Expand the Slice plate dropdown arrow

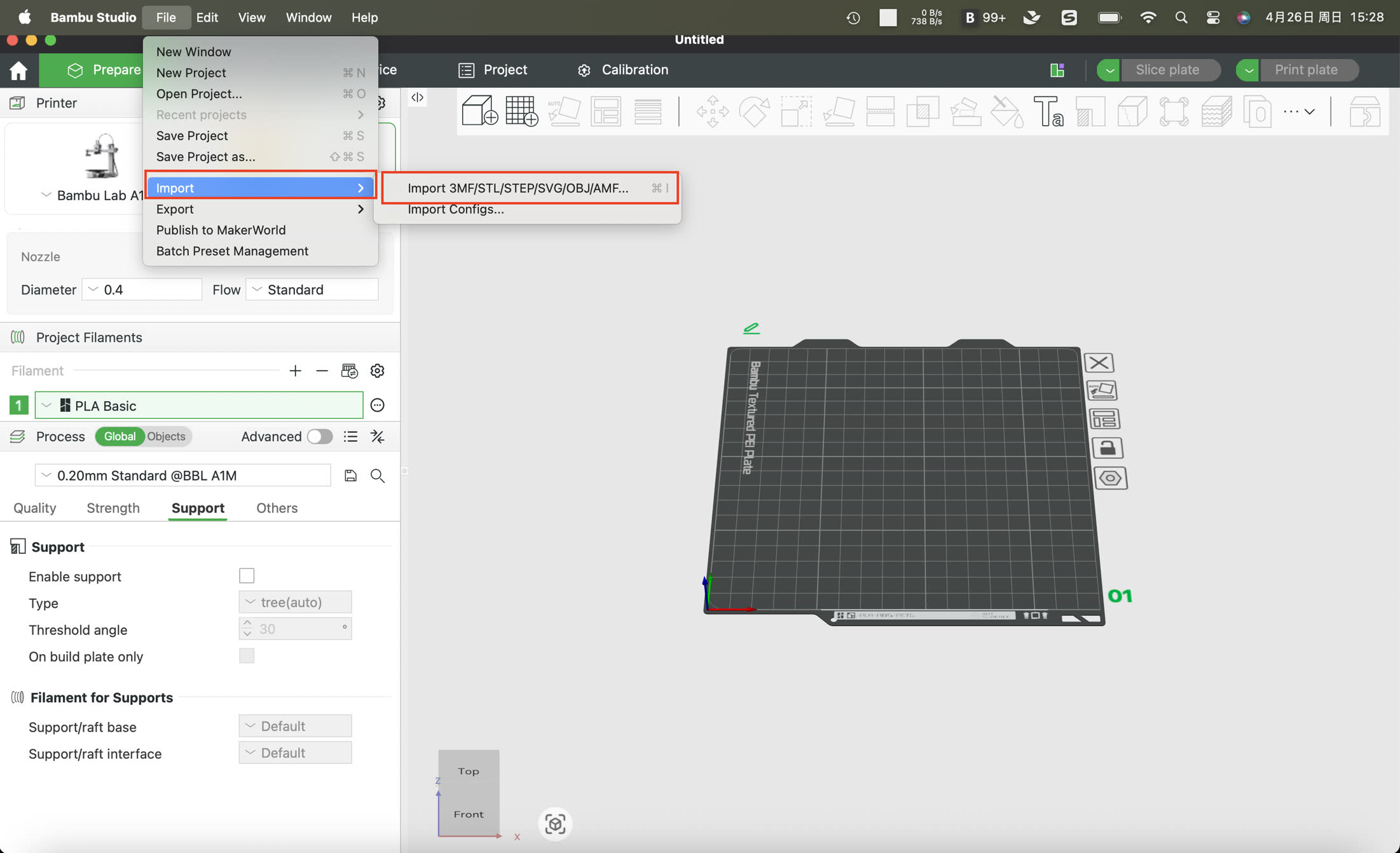[x=1109, y=70]
